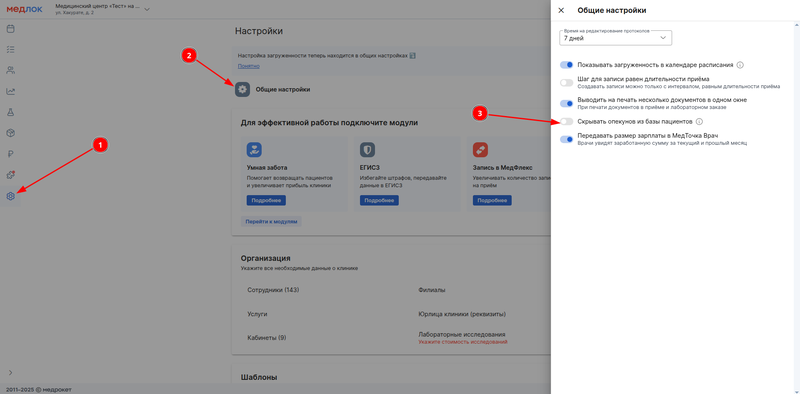Click 'Перейти к модулям' button
800x394 pixels.
(x=271, y=221)
